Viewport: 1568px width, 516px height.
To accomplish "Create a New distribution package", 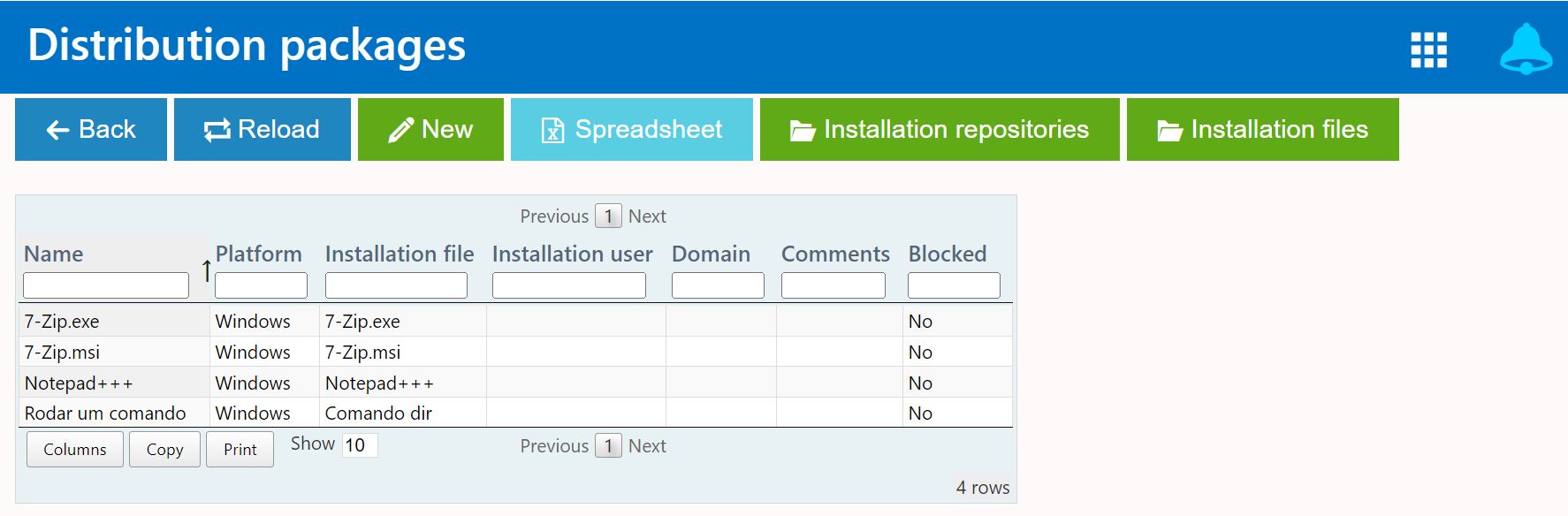I will [x=430, y=130].
